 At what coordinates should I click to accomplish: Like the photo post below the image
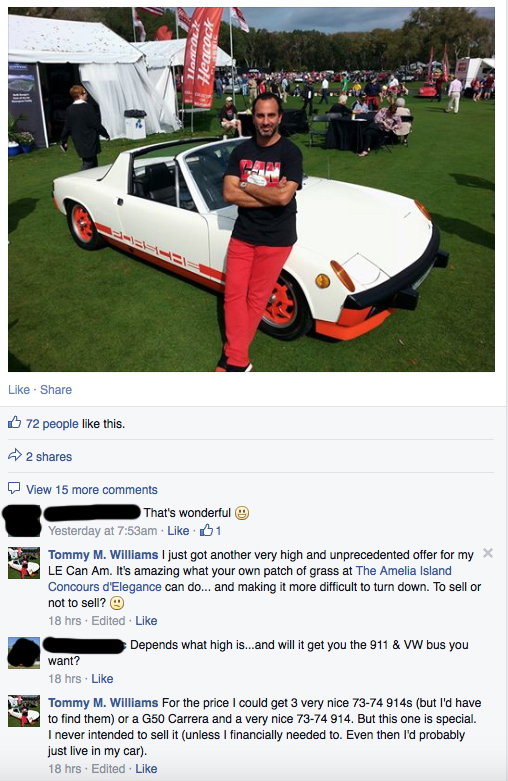pyautogui.click(x=19, y=390)
